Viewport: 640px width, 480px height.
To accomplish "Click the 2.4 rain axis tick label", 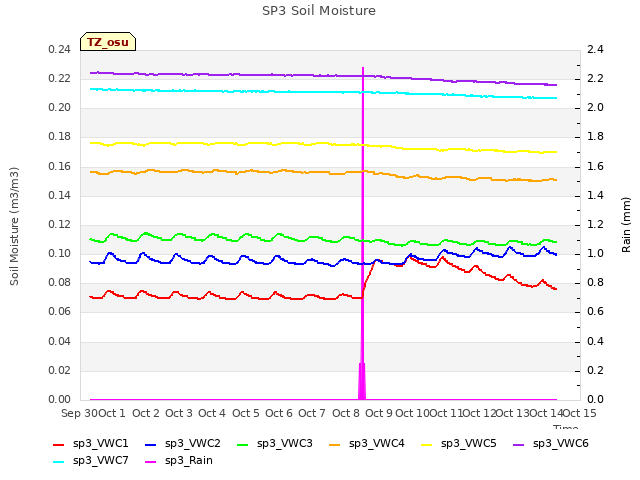I will pos(596,50).
